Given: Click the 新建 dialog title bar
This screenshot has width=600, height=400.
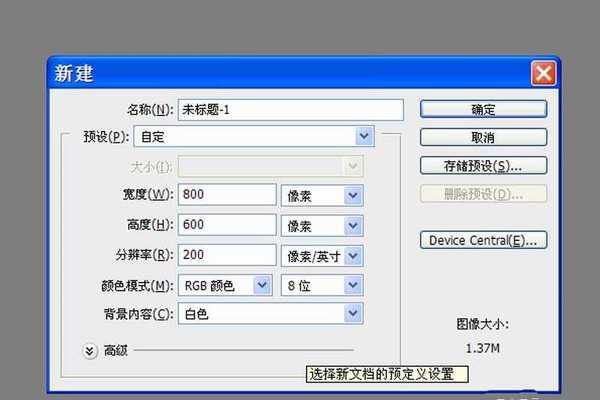Looking at the screenshot, I should click(x=280, y=73).
